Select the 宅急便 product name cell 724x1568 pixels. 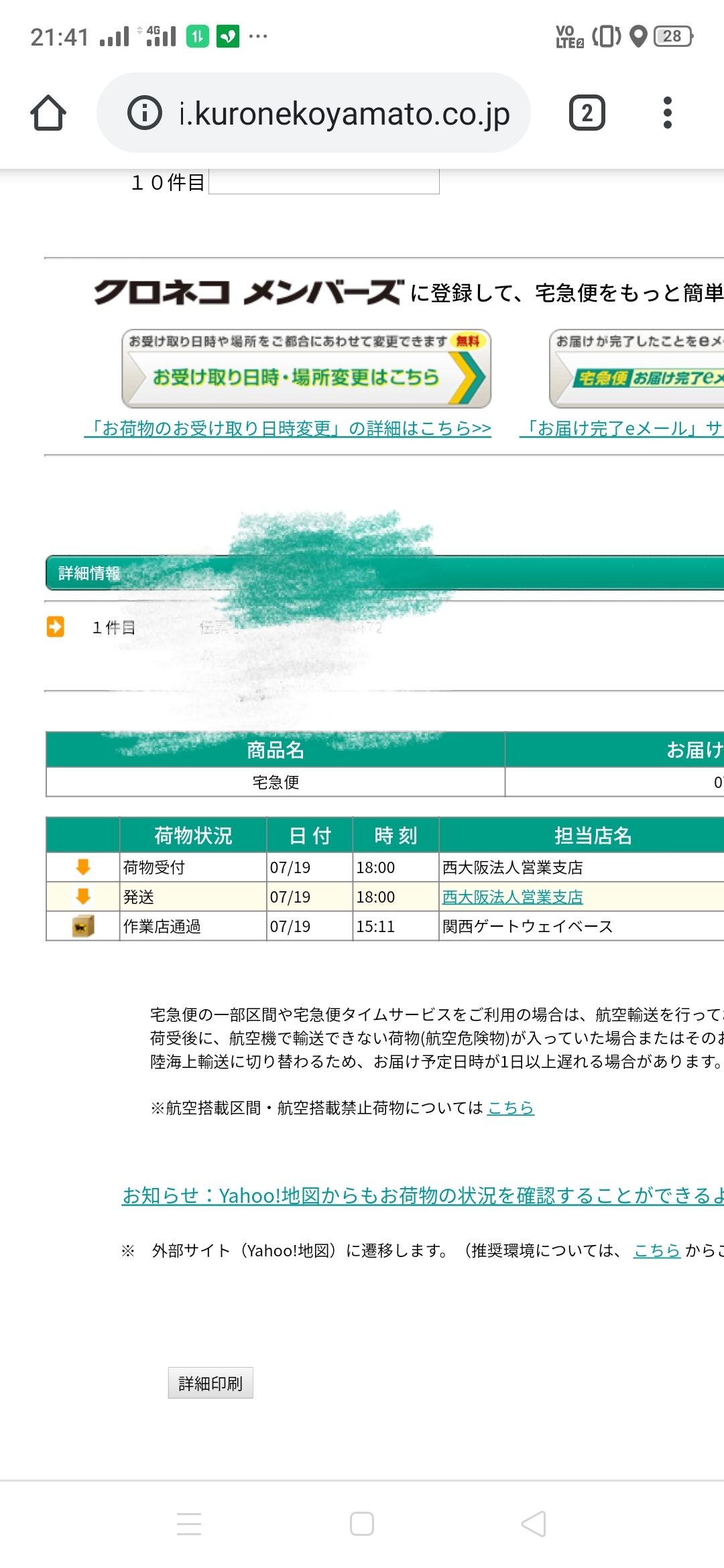pyautogui.click(x=276, y=782)
